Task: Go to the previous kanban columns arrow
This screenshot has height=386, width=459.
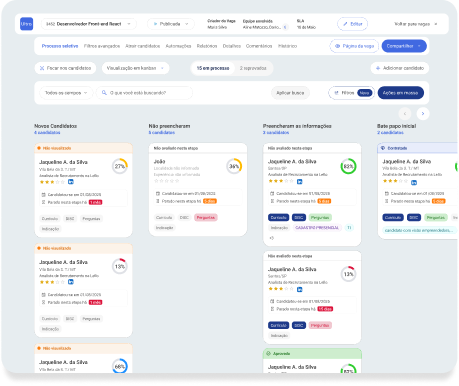Action: [405, 114]
